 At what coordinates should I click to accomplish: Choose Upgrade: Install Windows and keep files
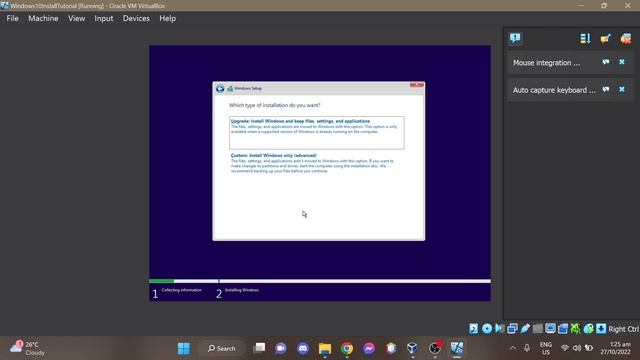click(317, 133)
